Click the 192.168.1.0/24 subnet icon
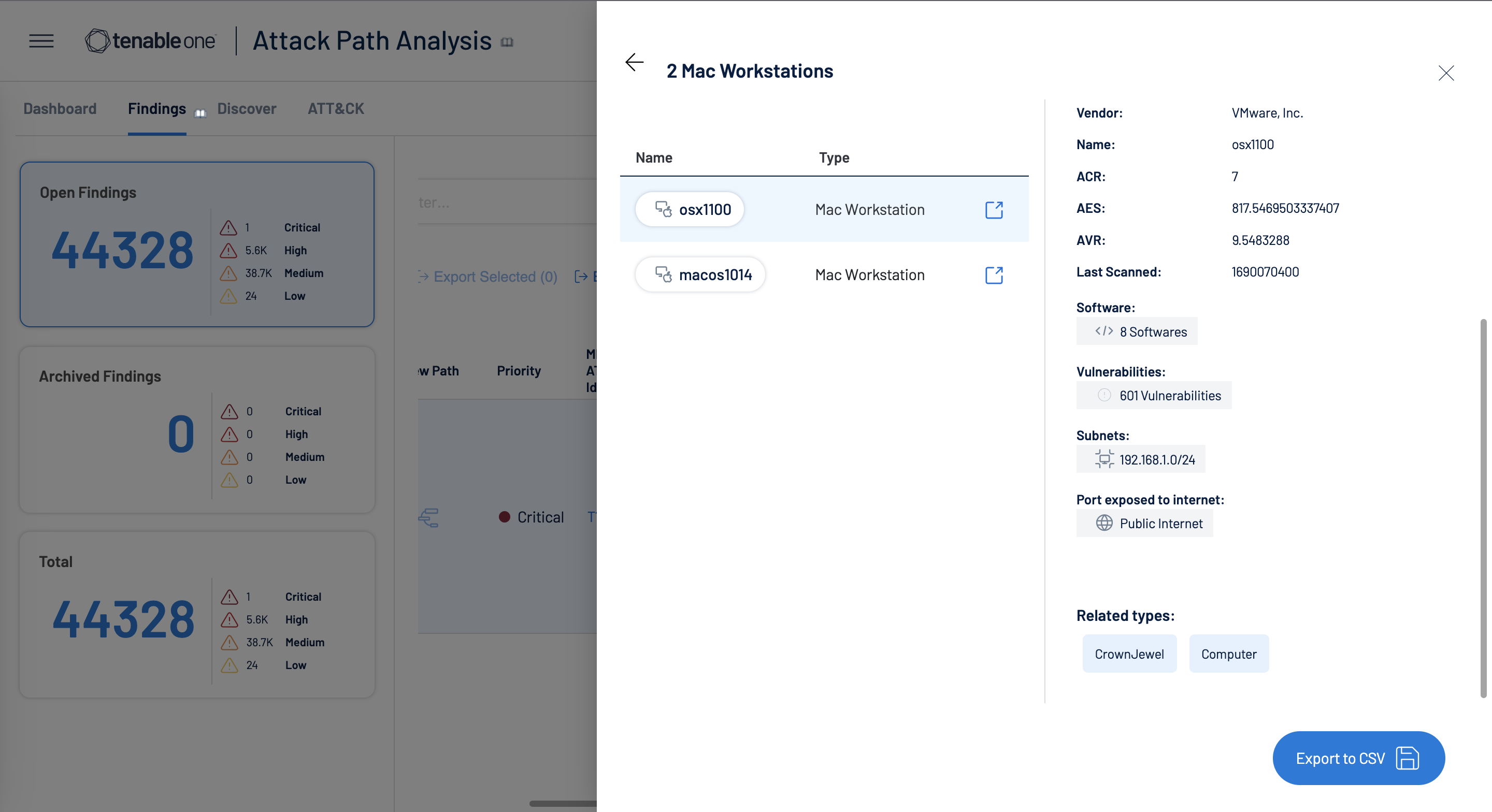This screenshot has width=1492, height=812. (1103, 458)
